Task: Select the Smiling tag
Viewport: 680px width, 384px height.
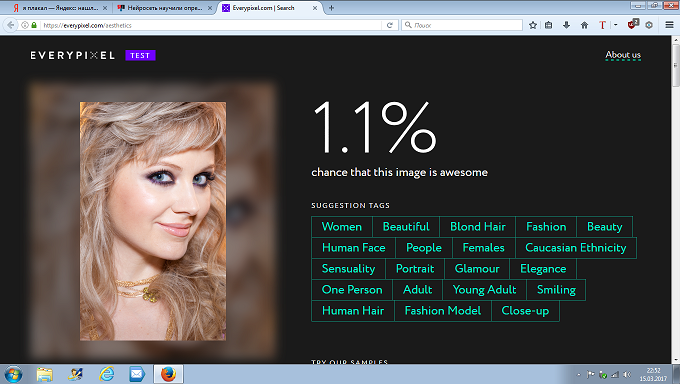Action: click(556, 289)
